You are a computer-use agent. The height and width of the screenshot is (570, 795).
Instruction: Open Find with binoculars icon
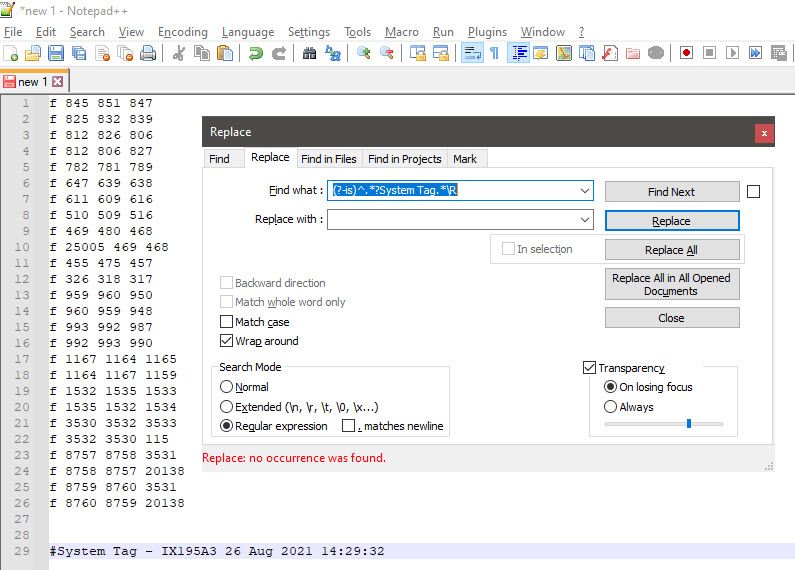click(309, 53)
